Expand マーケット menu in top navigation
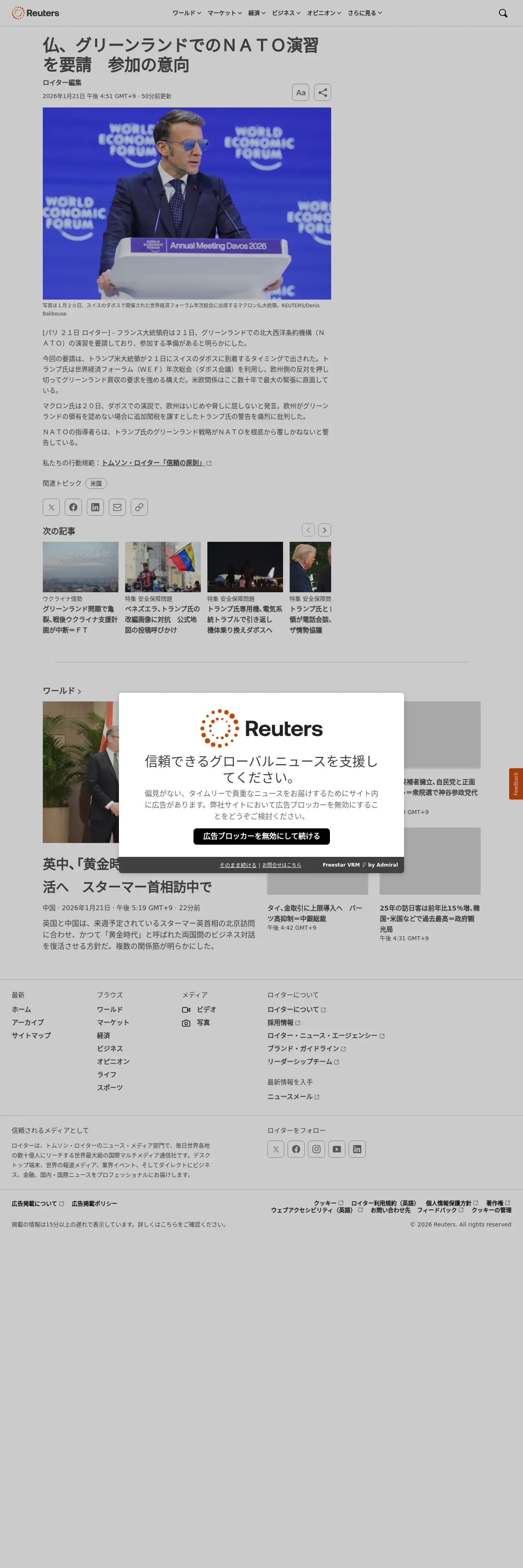523x1568 pixels. 224,13
